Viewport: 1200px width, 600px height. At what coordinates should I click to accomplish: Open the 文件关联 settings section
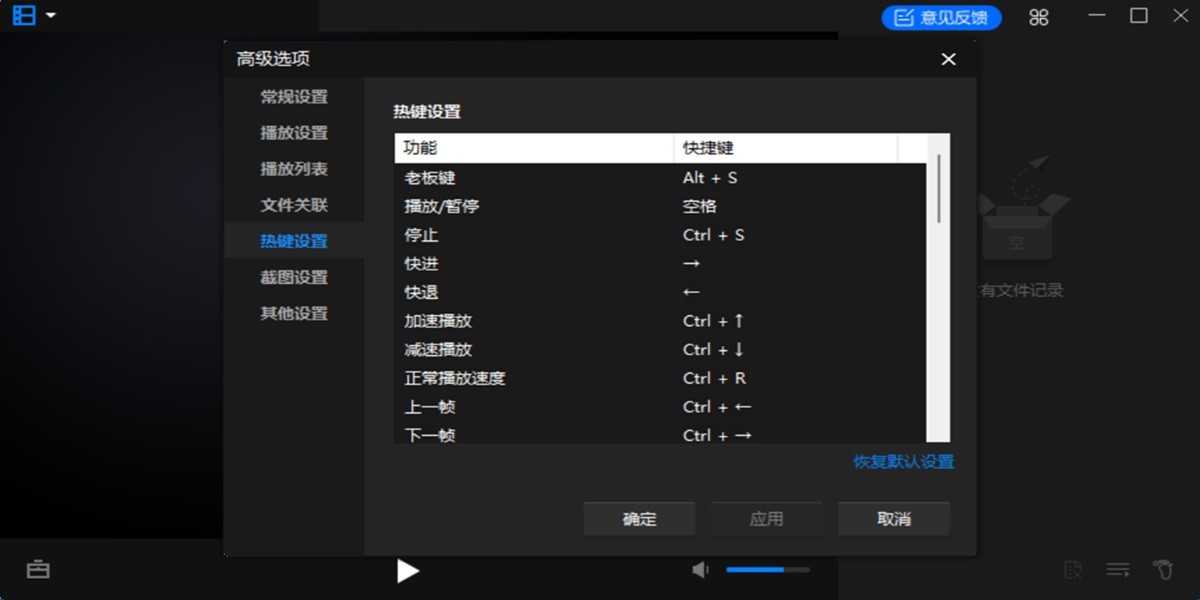[295, 204]
